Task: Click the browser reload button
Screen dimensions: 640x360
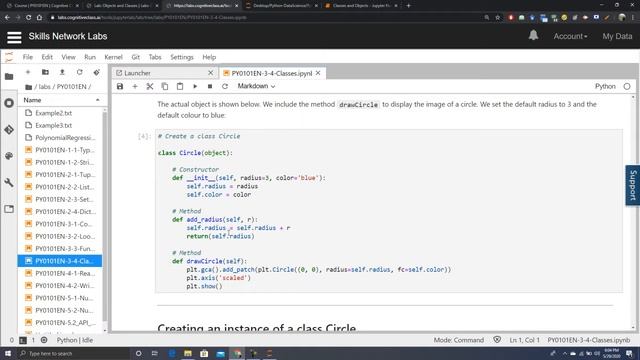Action: (28, 18)
